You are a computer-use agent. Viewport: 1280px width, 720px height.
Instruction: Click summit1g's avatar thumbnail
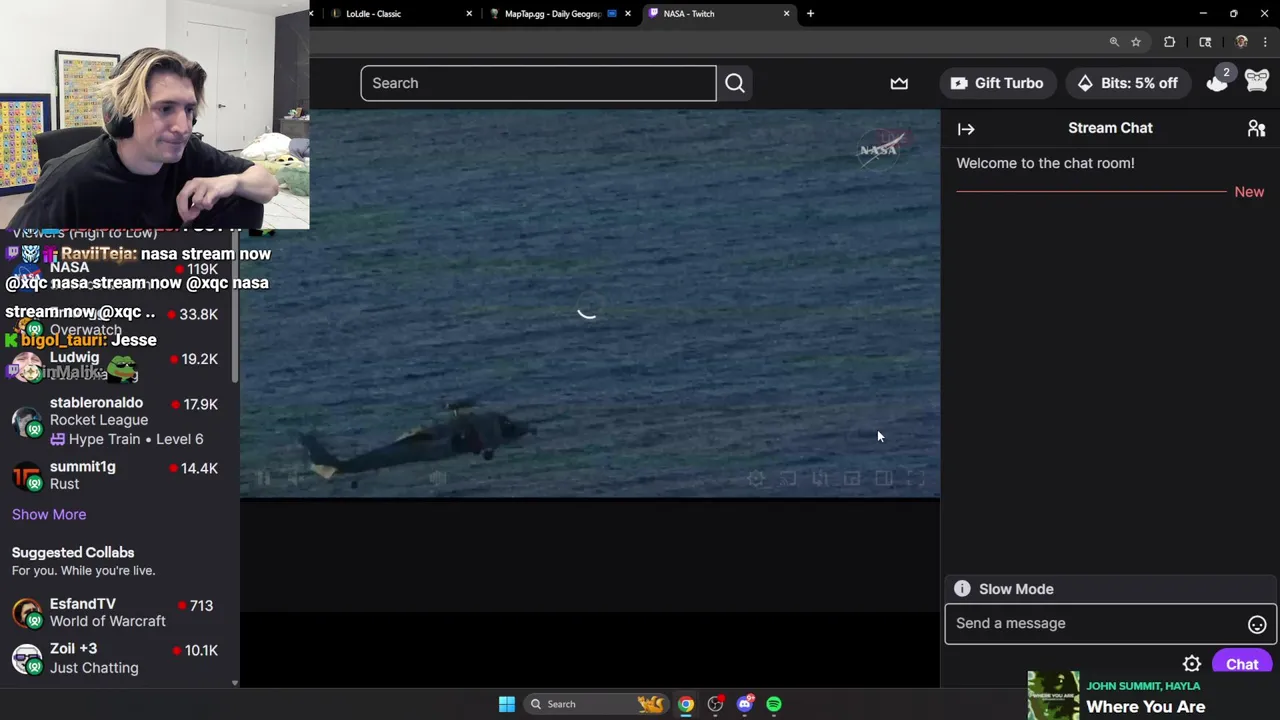tap(27, 476)
